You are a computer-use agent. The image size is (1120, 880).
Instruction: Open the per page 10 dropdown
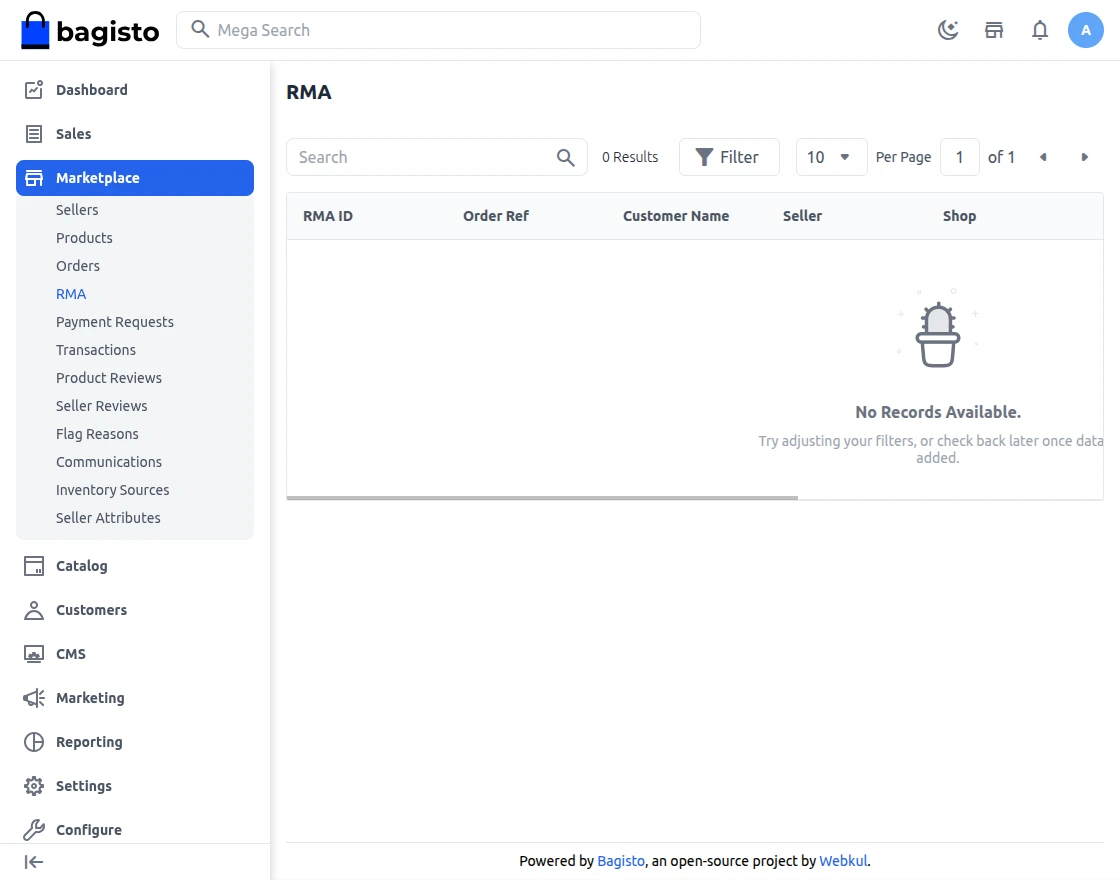(x=831, y=157)
